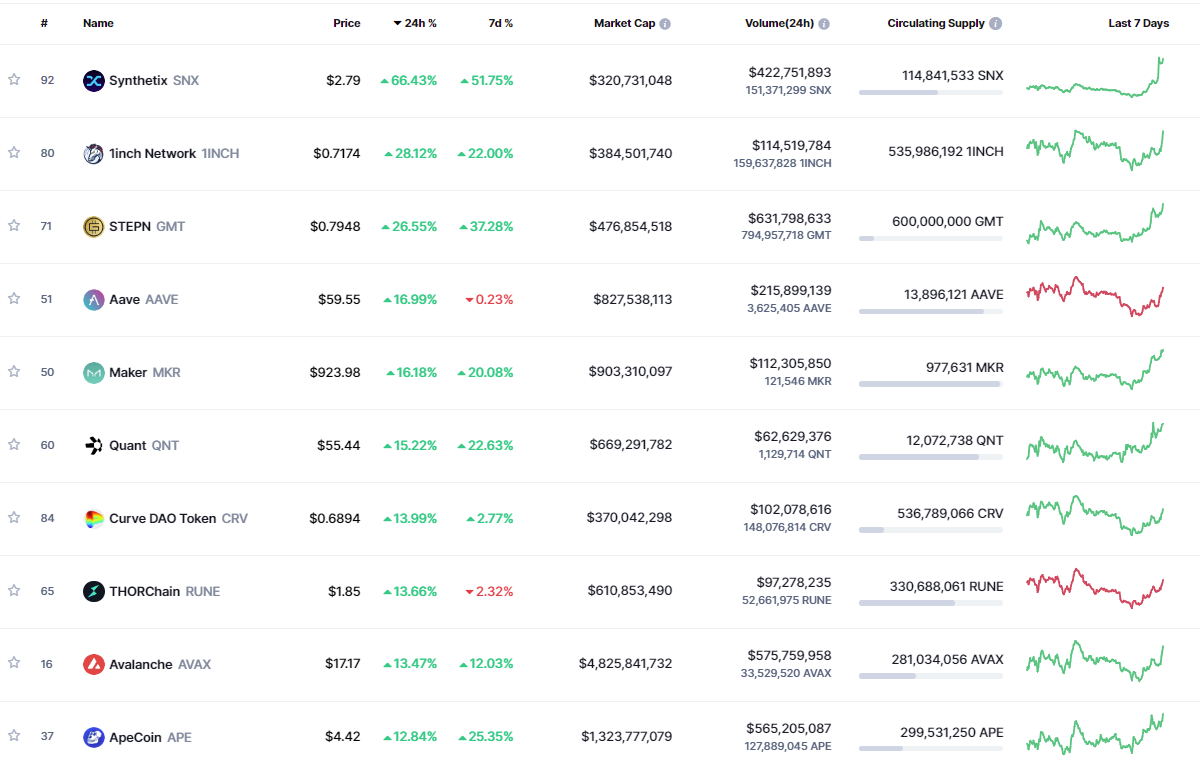
Task: Sort by Volume(24h) column header
Action: click(779, 23)
